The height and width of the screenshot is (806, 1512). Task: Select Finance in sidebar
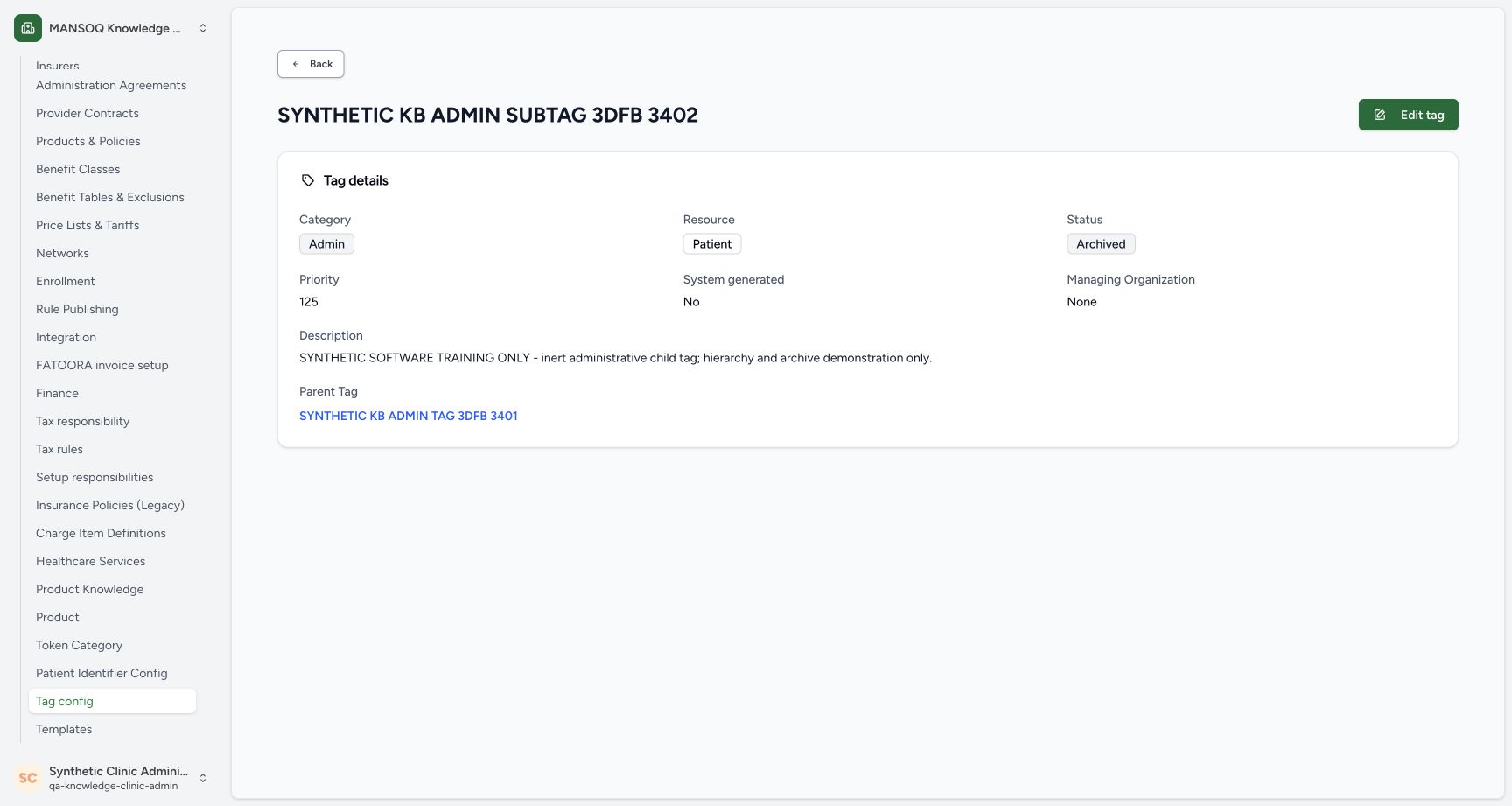pos(57,393)
